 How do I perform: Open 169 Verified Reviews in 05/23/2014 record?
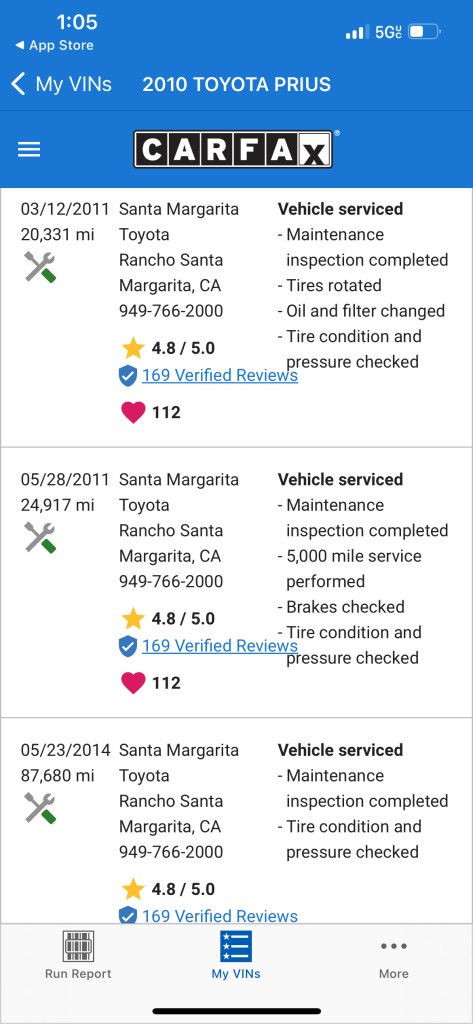[x=220, y=916]
